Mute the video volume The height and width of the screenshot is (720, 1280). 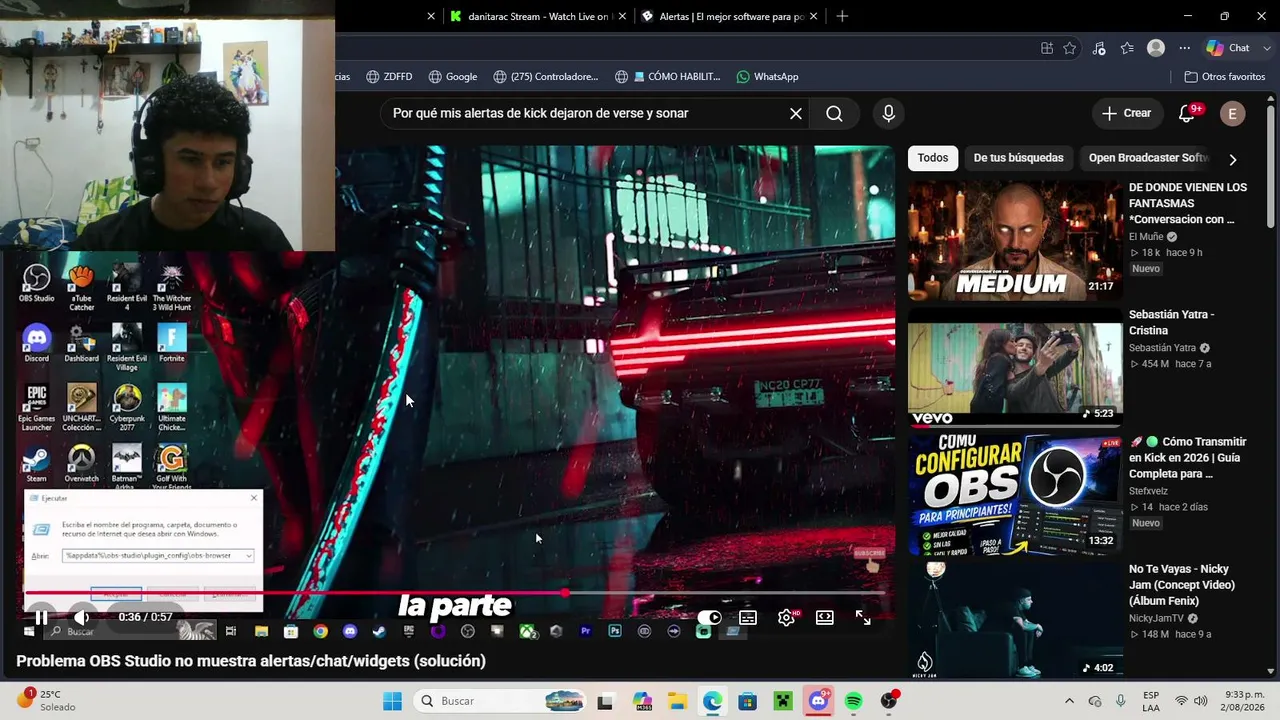click(82, 618)
